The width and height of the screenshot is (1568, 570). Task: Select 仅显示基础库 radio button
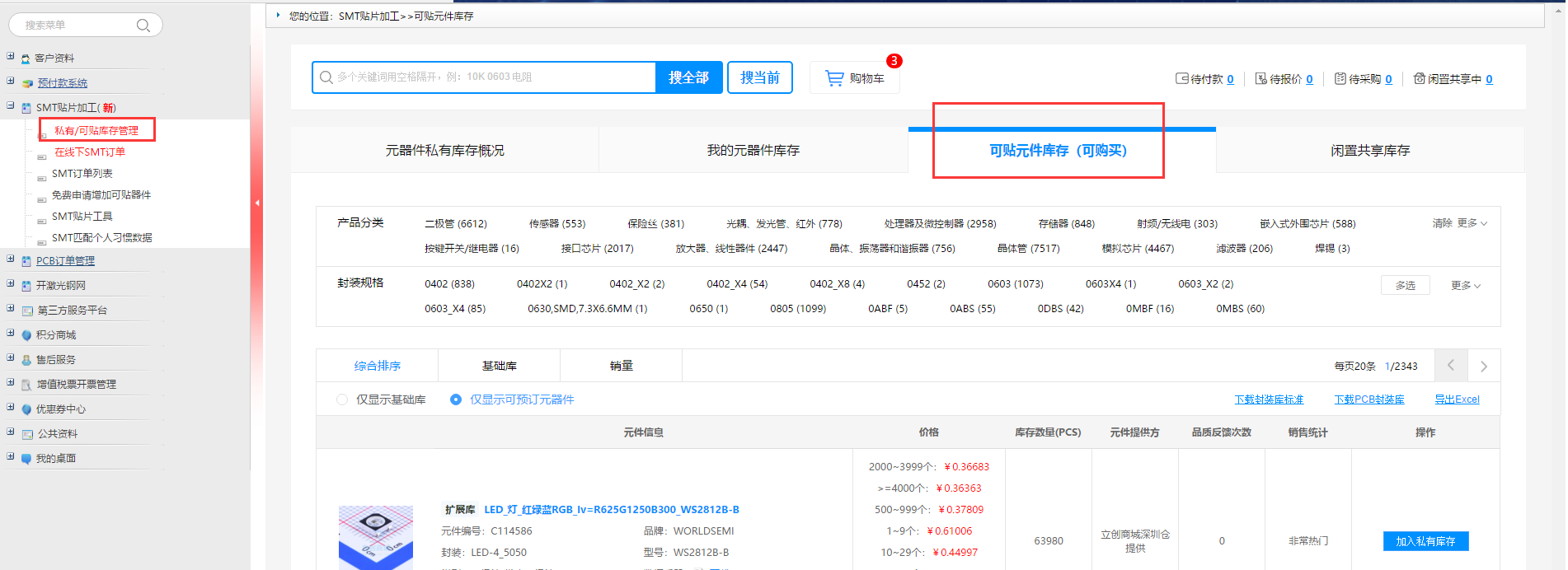click(342, 399)
